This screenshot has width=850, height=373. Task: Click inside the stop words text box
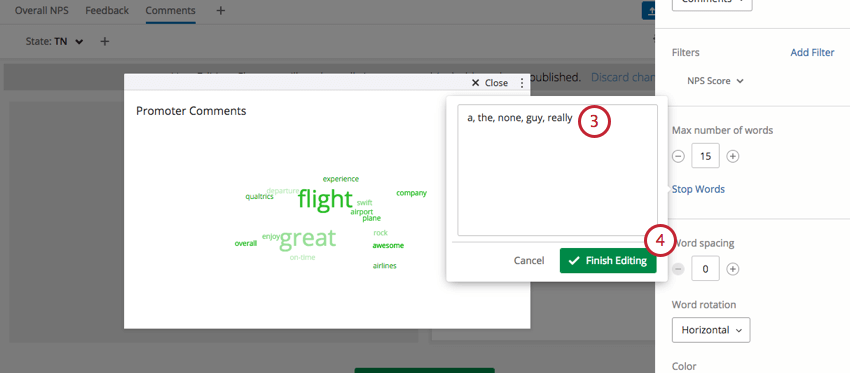point(557,170)
